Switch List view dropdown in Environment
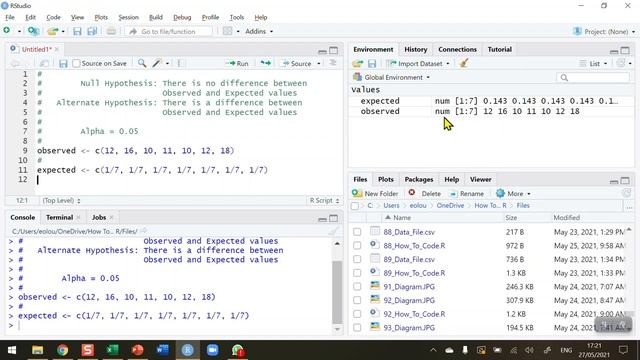Screen dimensions: 640x360 [594, 64]
